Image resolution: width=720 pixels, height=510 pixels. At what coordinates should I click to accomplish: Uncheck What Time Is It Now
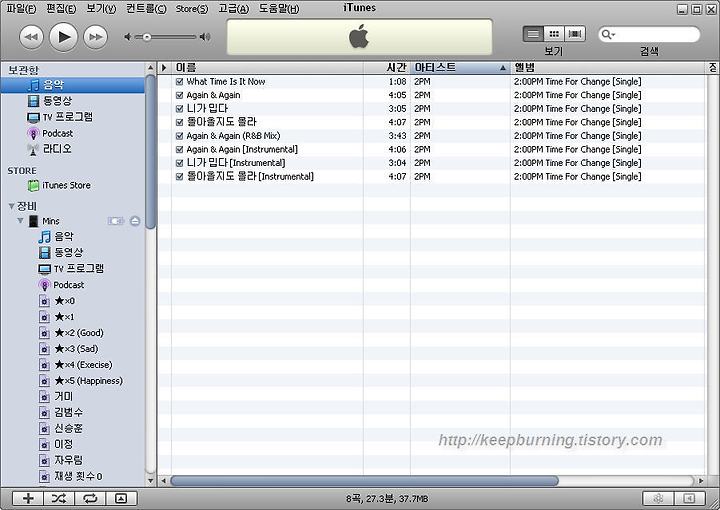180,82
